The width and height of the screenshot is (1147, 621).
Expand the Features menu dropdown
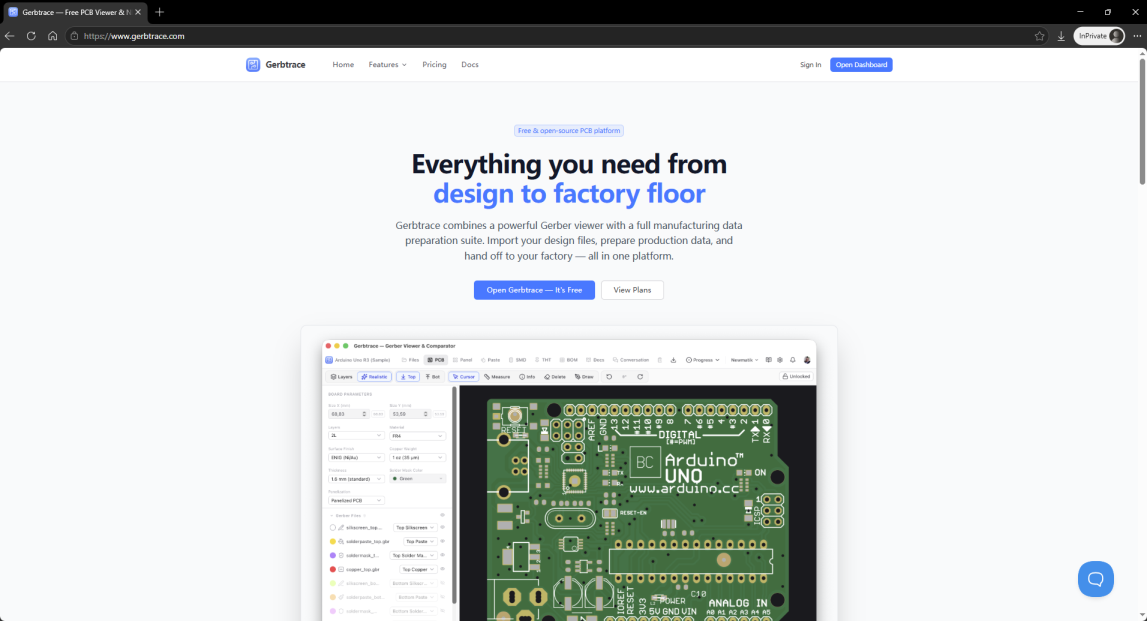click(387, 64)
